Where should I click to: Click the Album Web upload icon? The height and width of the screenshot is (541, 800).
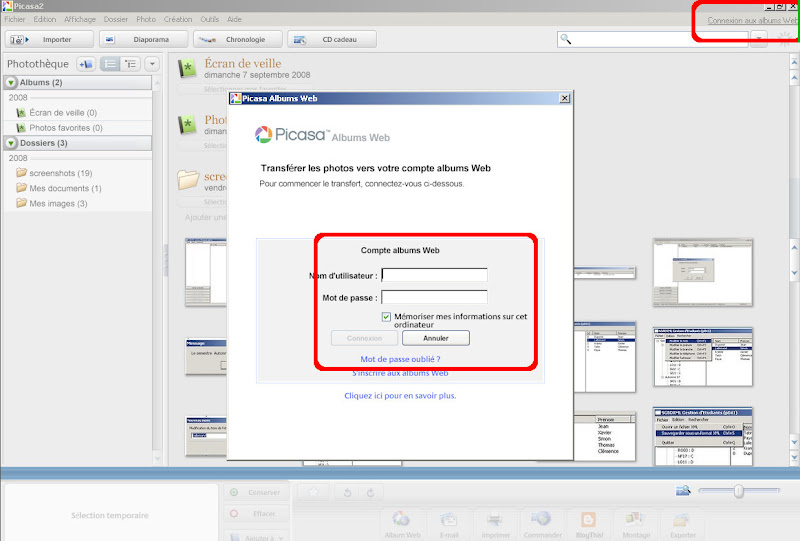coord(402,524)
